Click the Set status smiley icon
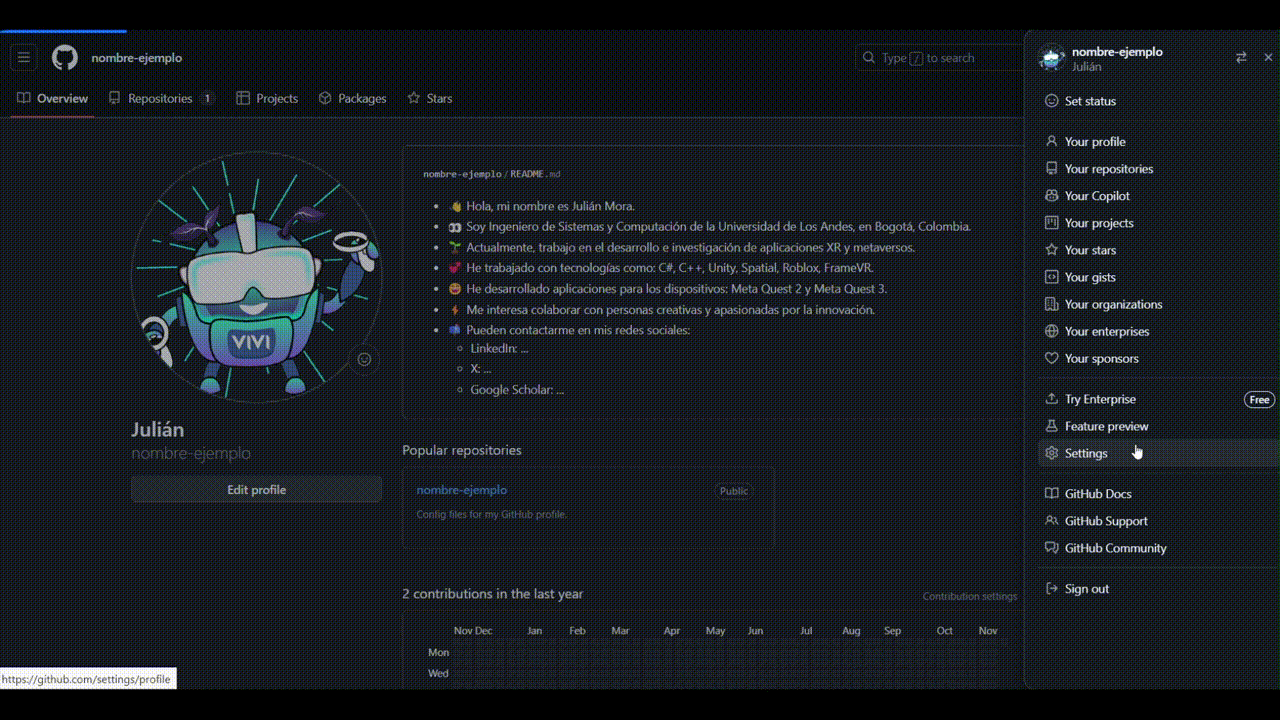 [1051, 100]
